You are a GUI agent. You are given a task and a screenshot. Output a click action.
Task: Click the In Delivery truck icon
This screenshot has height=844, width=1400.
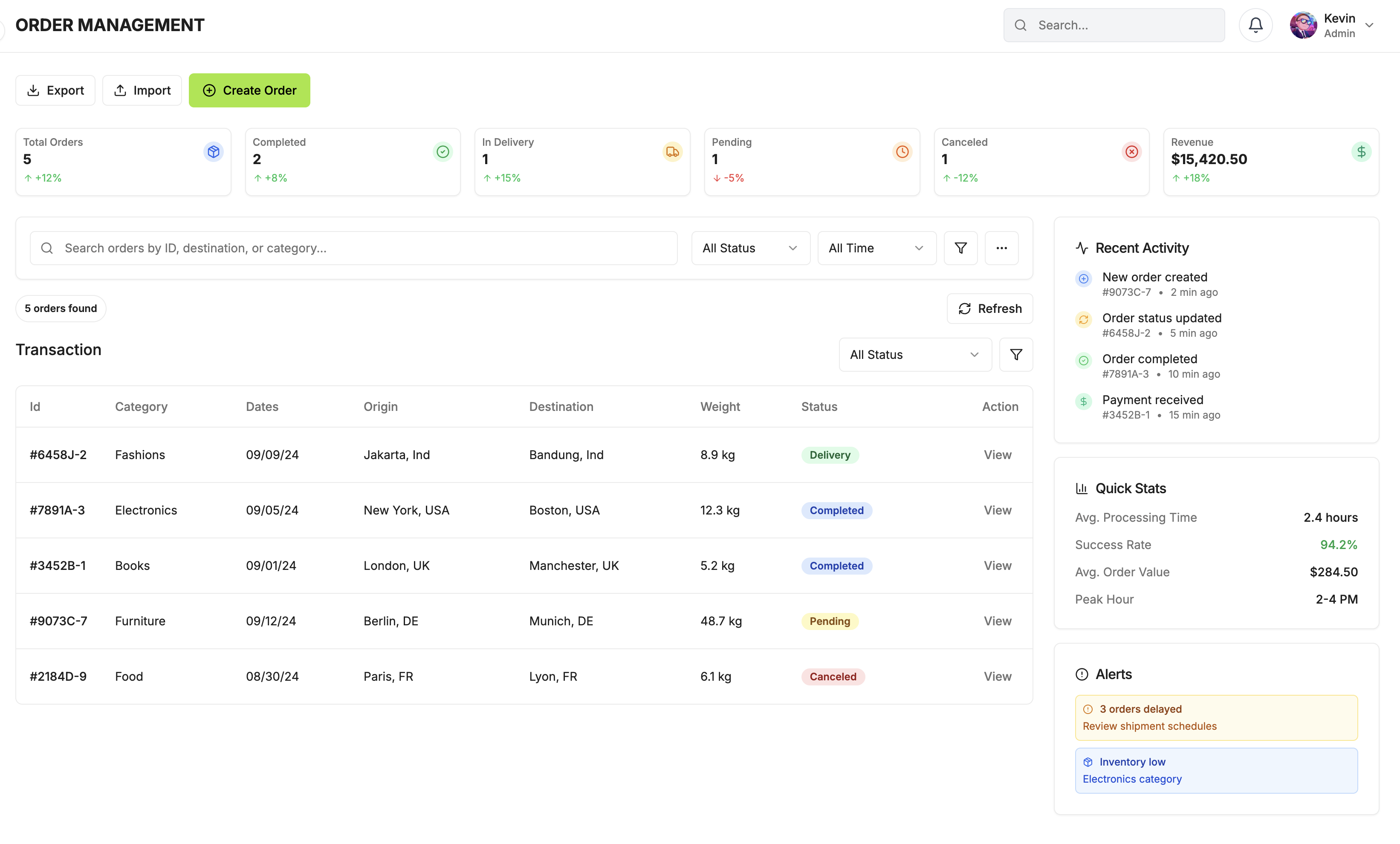tap(672, 152)
